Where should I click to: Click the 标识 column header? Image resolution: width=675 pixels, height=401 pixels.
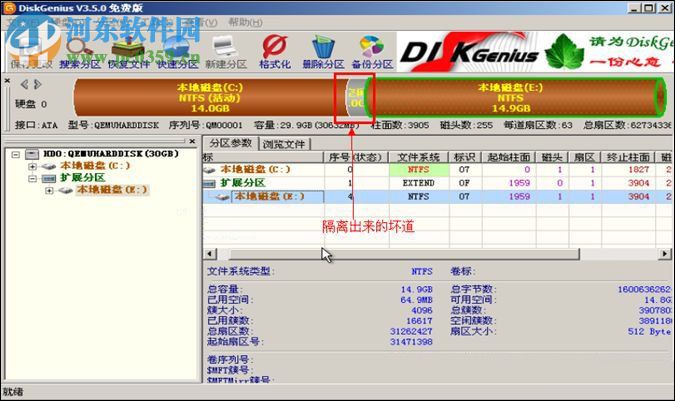click(x=464, y=157)
